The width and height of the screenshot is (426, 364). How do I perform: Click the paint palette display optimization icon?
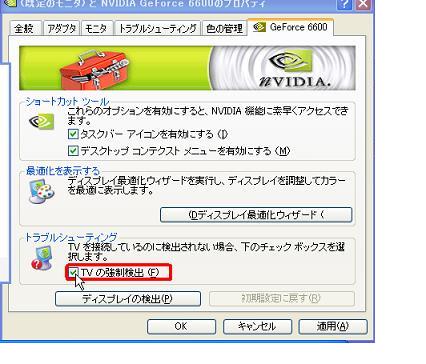(41, 191)
